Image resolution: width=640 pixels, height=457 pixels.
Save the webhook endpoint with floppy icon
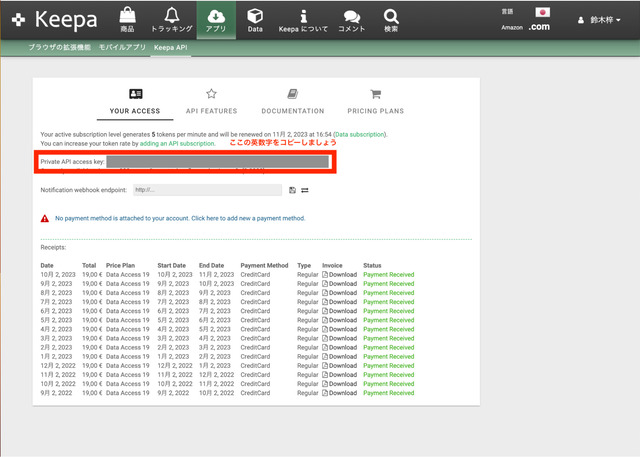point(291,190)
